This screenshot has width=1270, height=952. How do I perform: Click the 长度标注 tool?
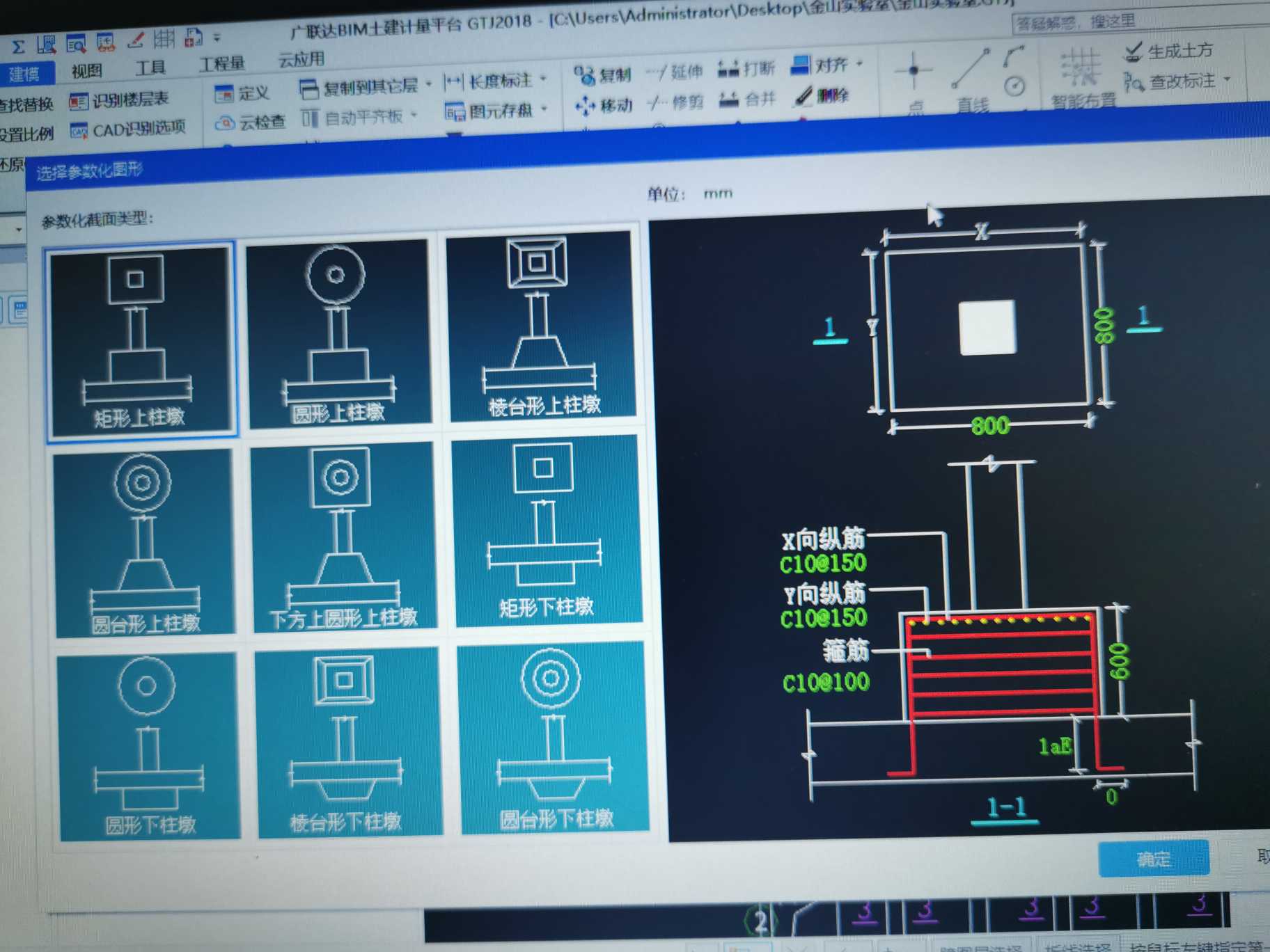[488, 81]
